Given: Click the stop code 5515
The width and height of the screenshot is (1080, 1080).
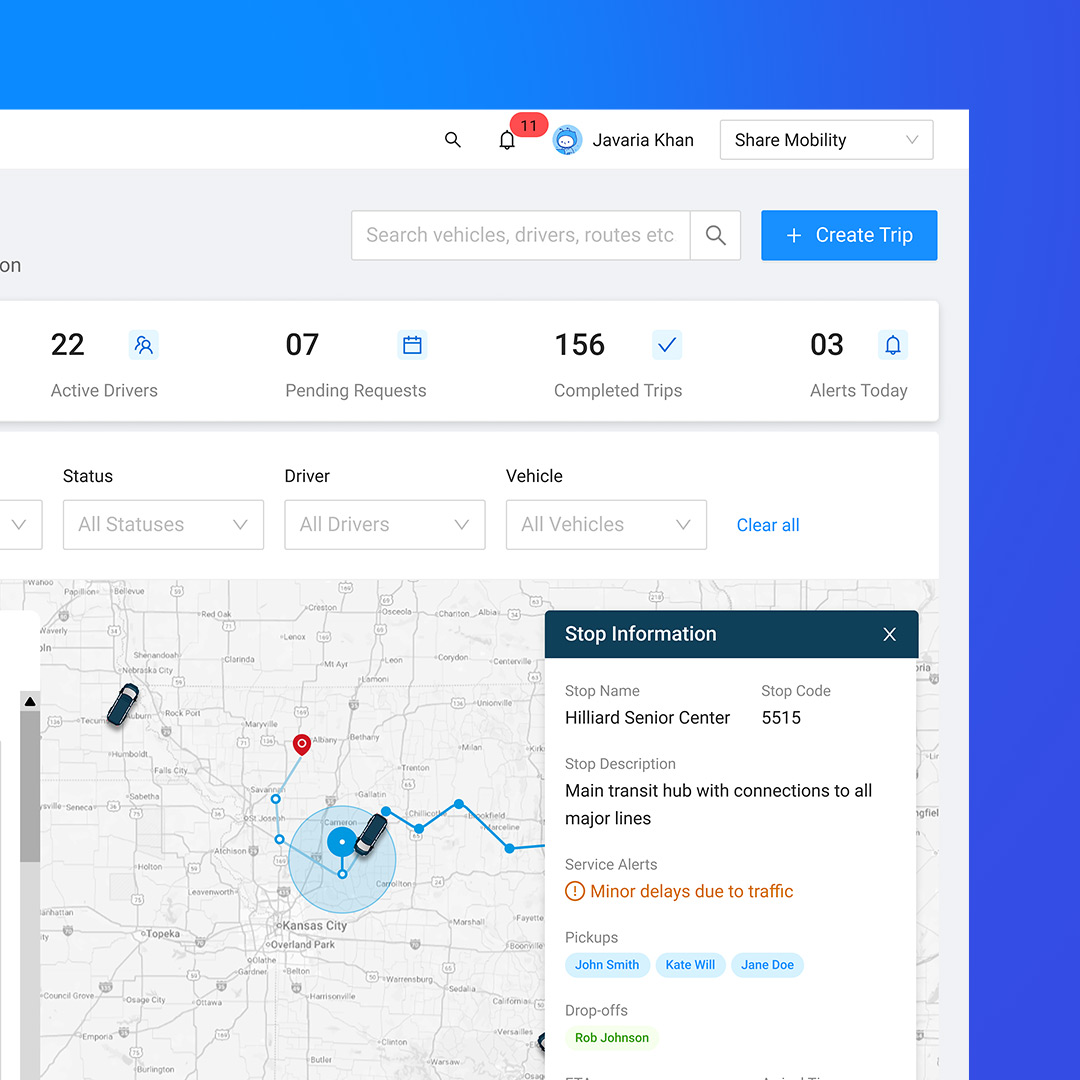Looking at the screenshot, I should coord(780,718).
